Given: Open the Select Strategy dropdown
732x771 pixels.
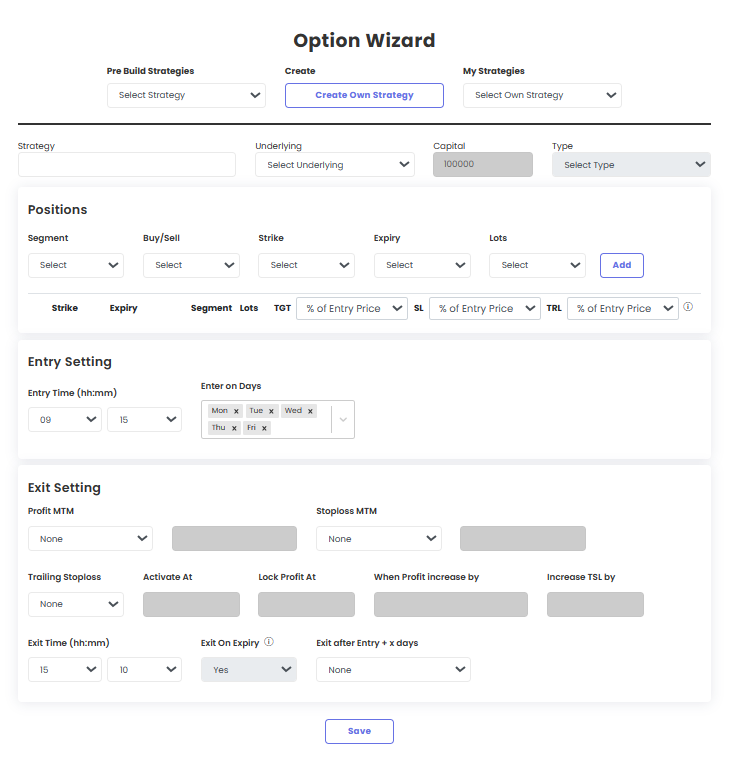Looking at the screenshot, I should click(x=186, y=95).
